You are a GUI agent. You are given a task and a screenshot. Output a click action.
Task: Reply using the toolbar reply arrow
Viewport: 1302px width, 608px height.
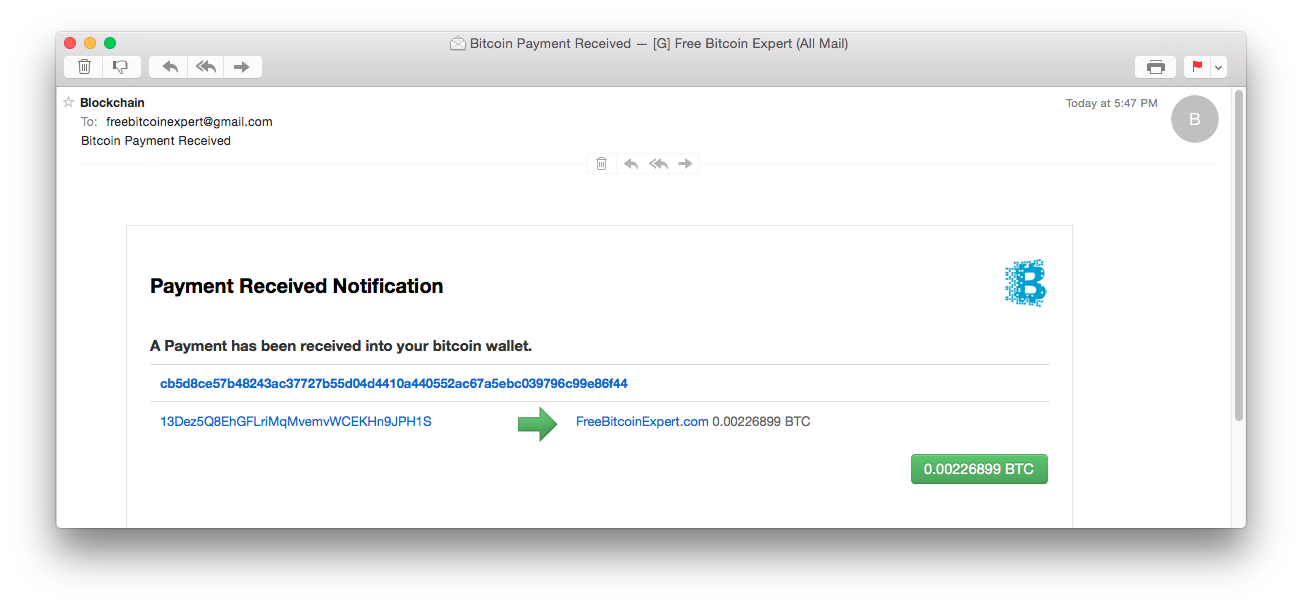[x=170, y=67]
